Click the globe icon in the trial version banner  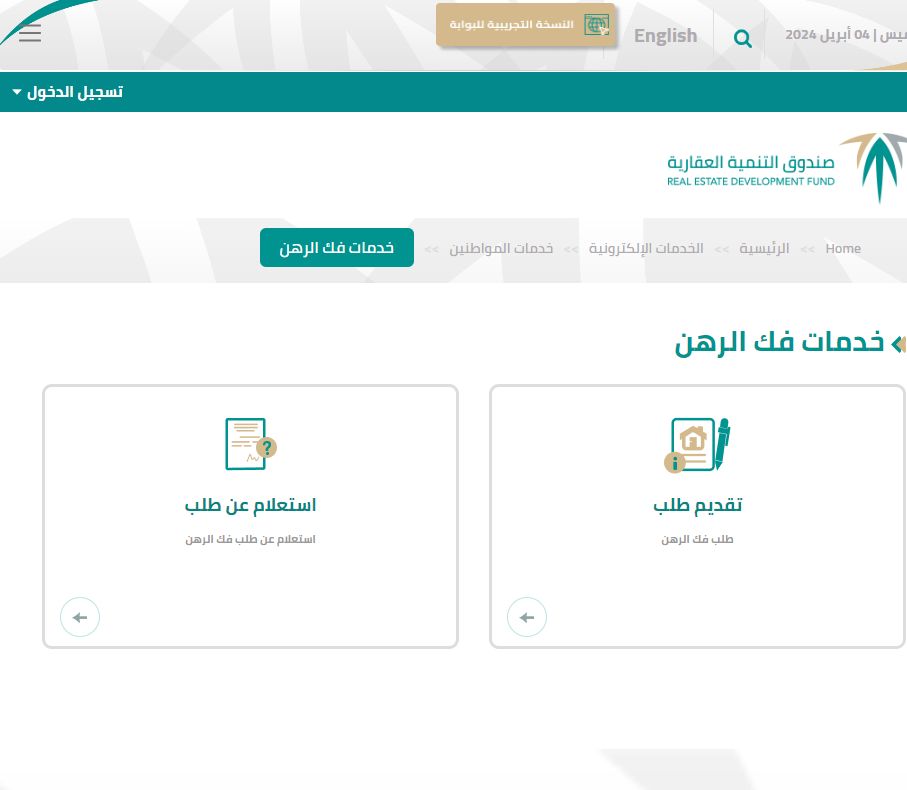coord(597,24)
